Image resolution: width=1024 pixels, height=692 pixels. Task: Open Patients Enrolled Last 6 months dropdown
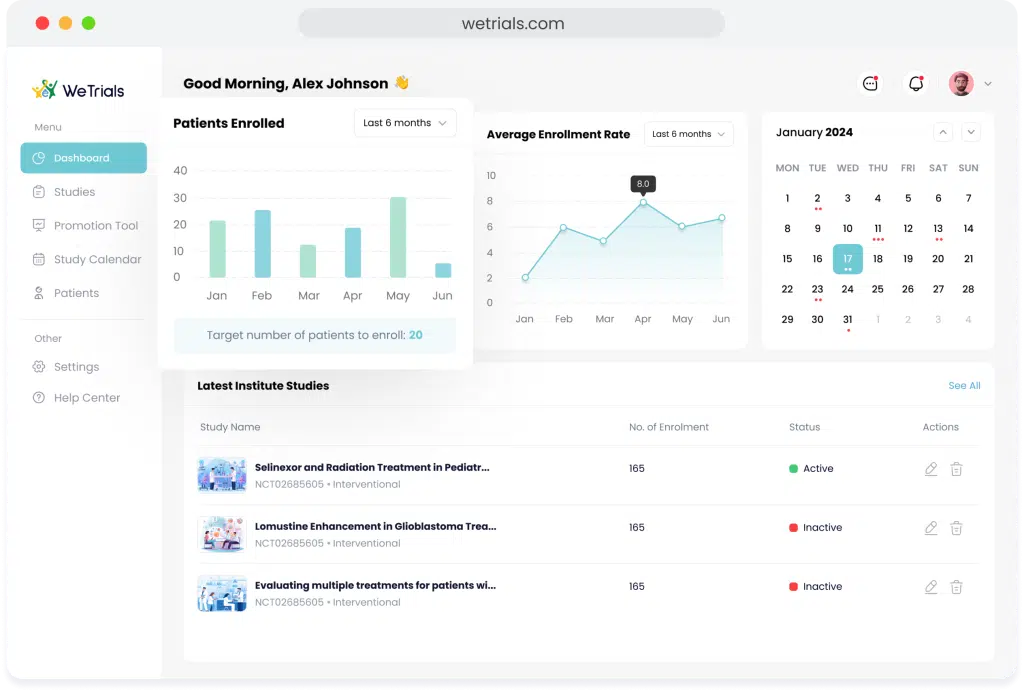(x=405, y=123)
